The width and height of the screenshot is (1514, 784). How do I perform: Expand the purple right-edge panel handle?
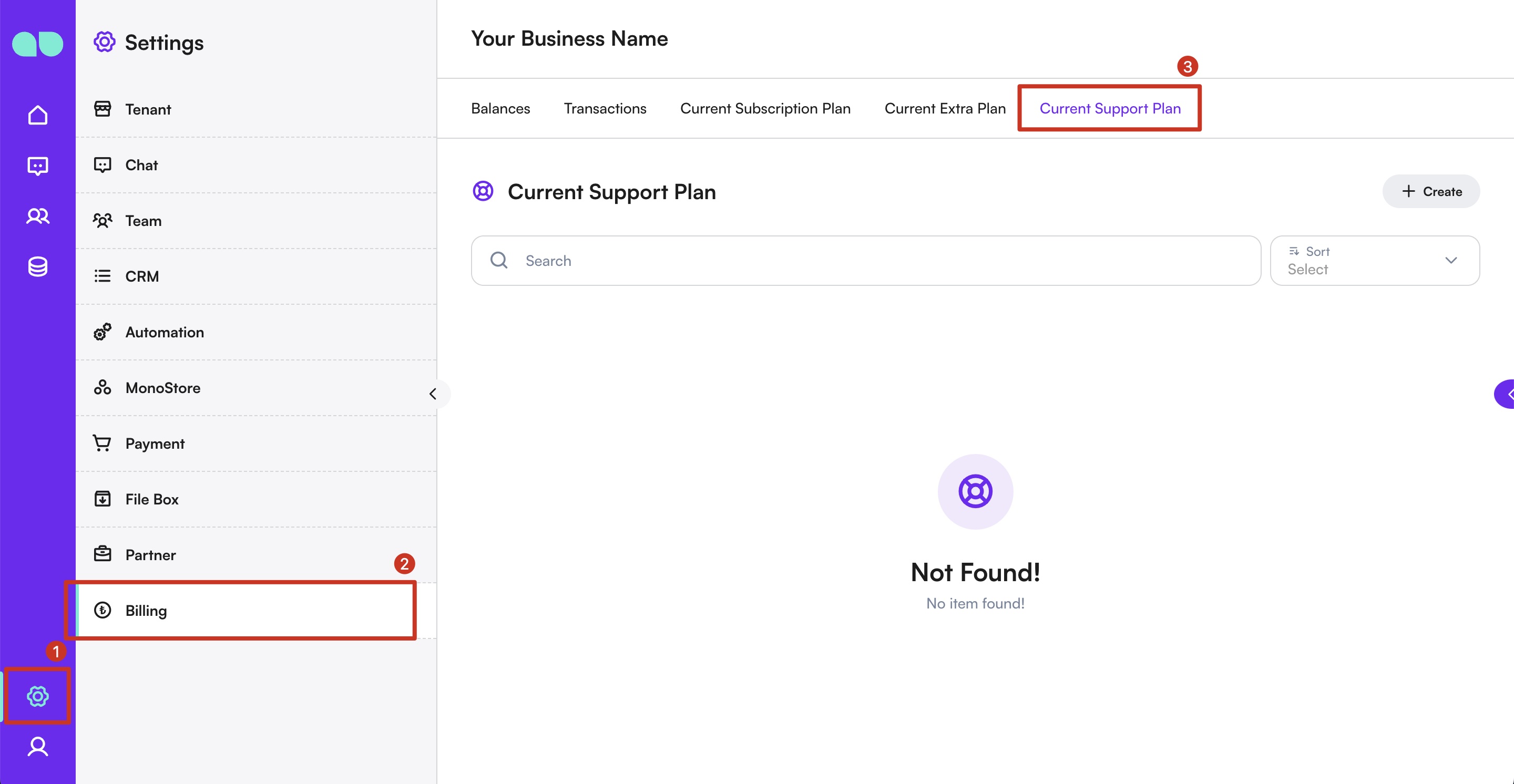tap(1506, 394)
